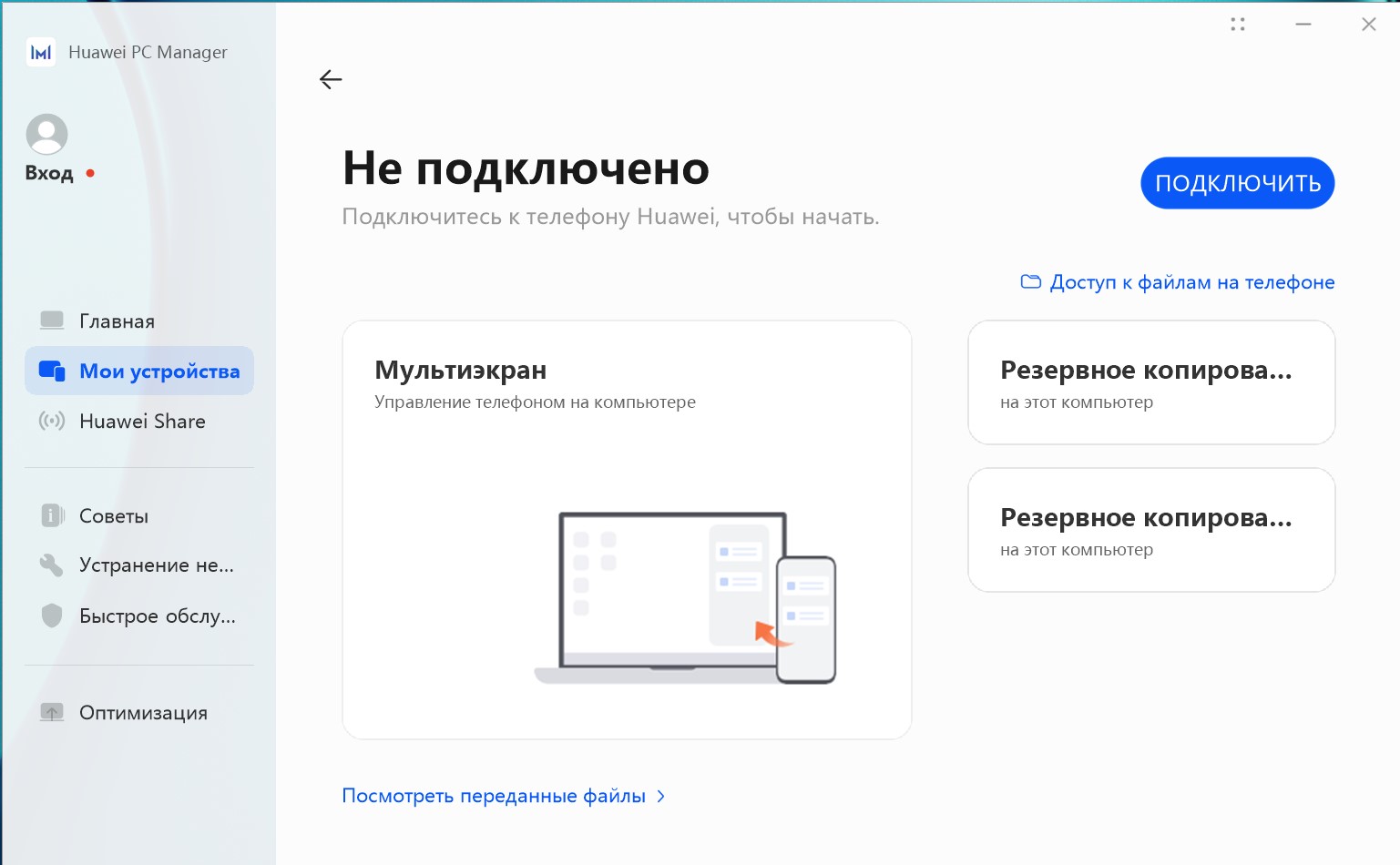The image size is (1400, 865).
Task: Open Устранение не... troubleshooting item
Action: 139,565
